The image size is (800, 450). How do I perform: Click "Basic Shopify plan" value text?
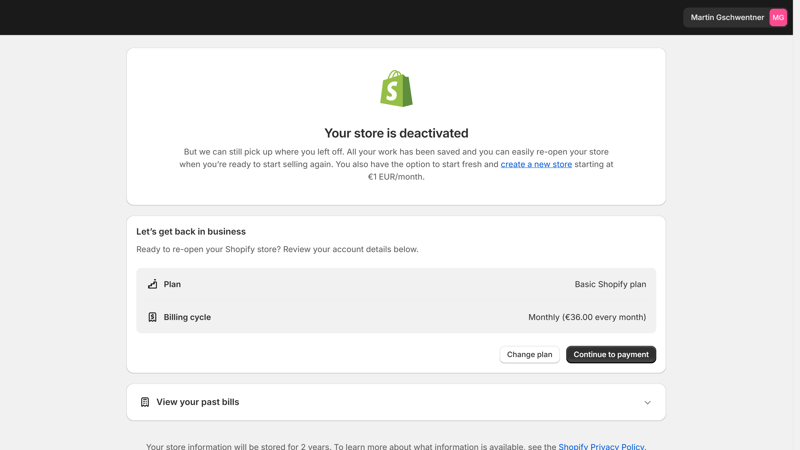610,284
